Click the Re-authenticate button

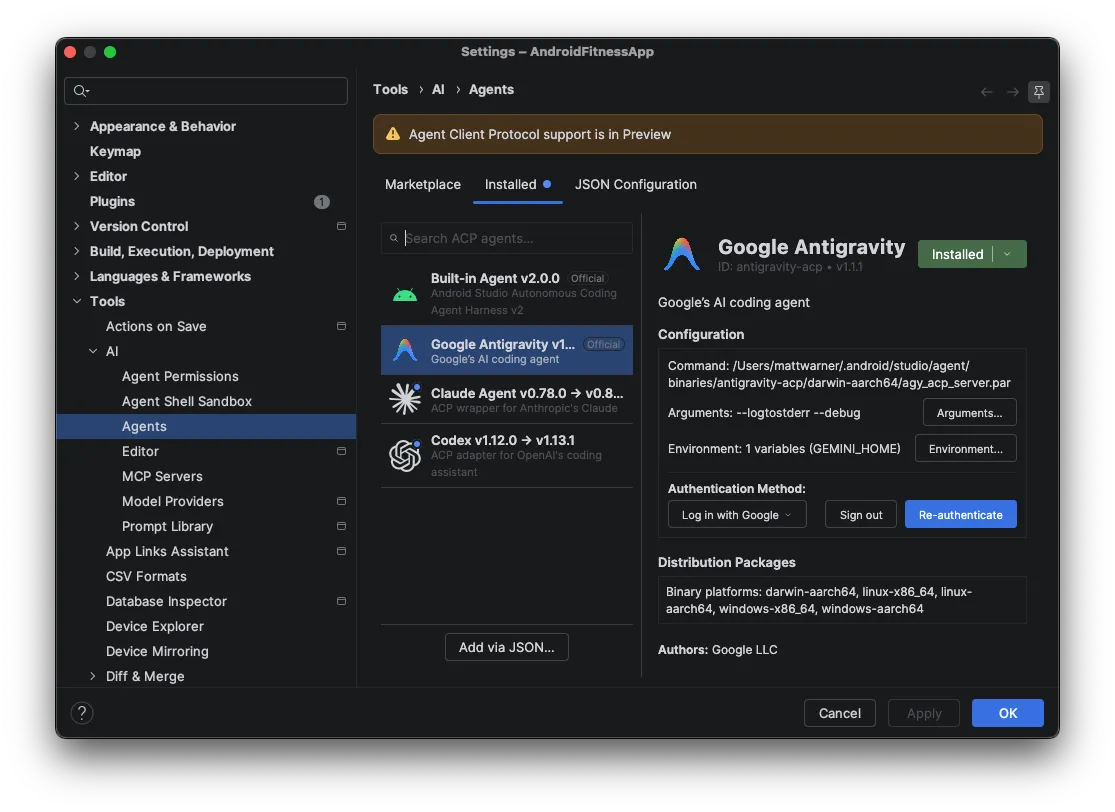click(x=960, y=515)
